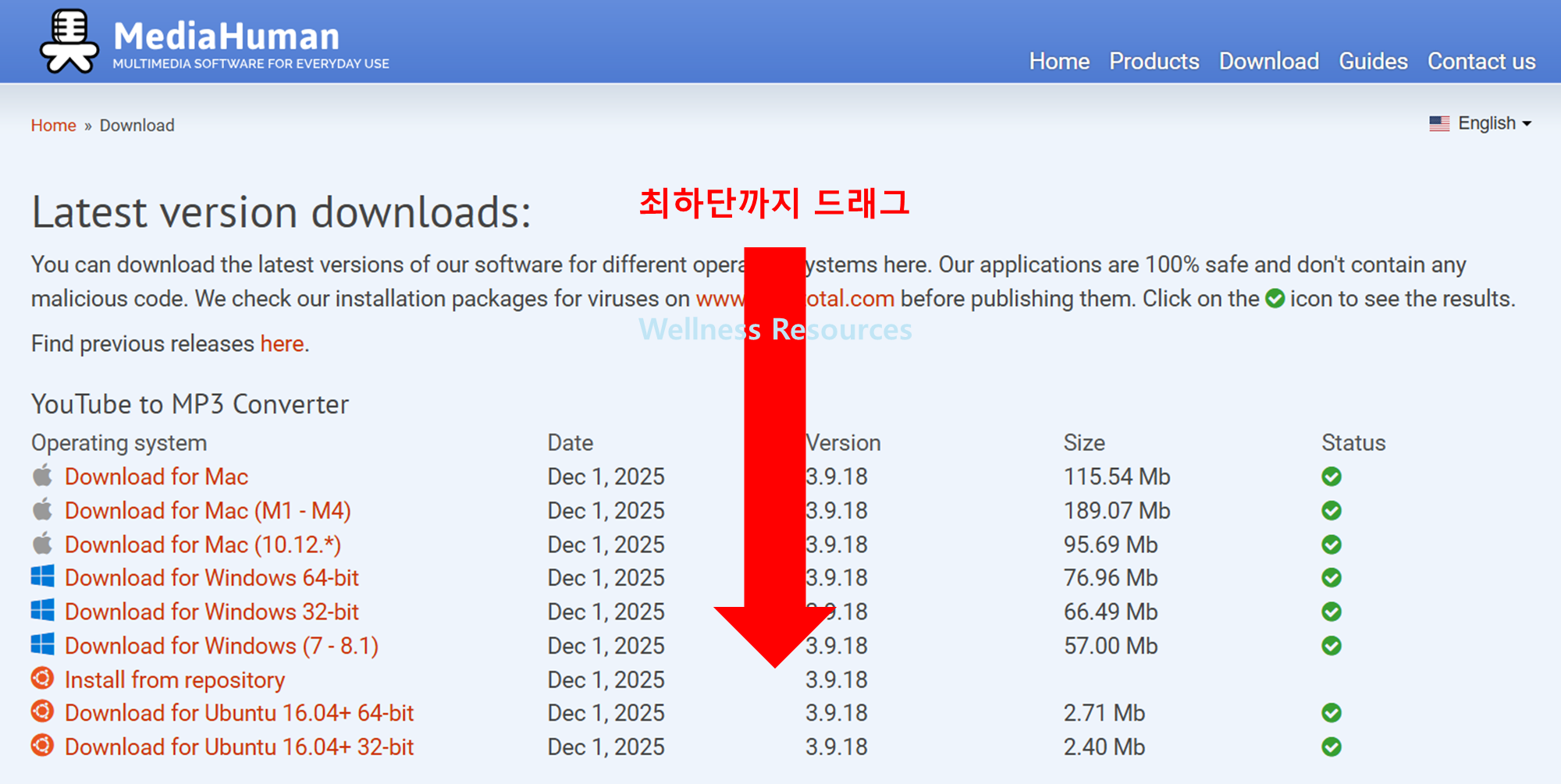1561x784 pixels.
Task: Click Windows icon beside Windows 32-bit link
Action: (x=42, y=610)
